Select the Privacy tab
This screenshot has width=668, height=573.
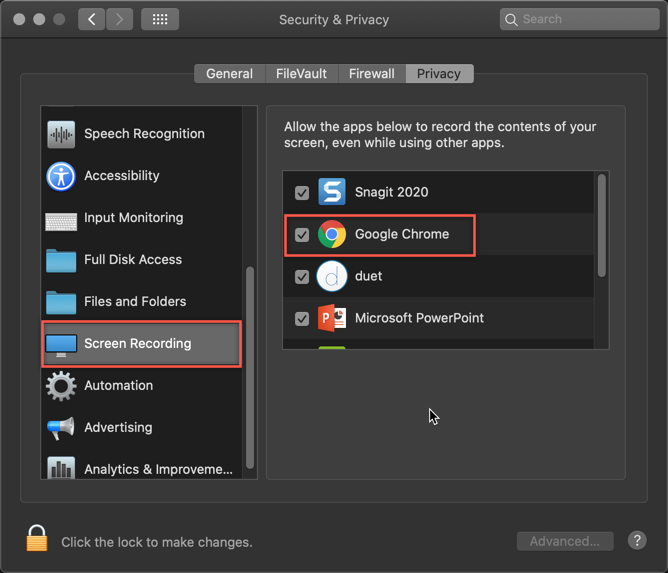(x=439, y=74)
